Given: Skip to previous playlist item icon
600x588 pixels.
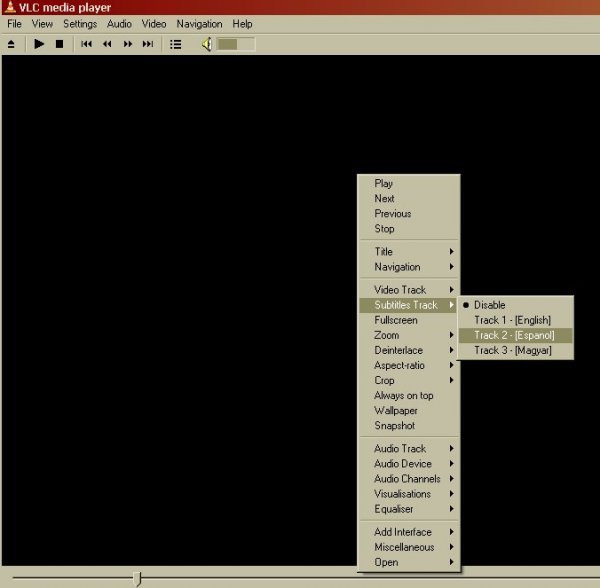Looking at the screenshot, I should pos(86,44).
